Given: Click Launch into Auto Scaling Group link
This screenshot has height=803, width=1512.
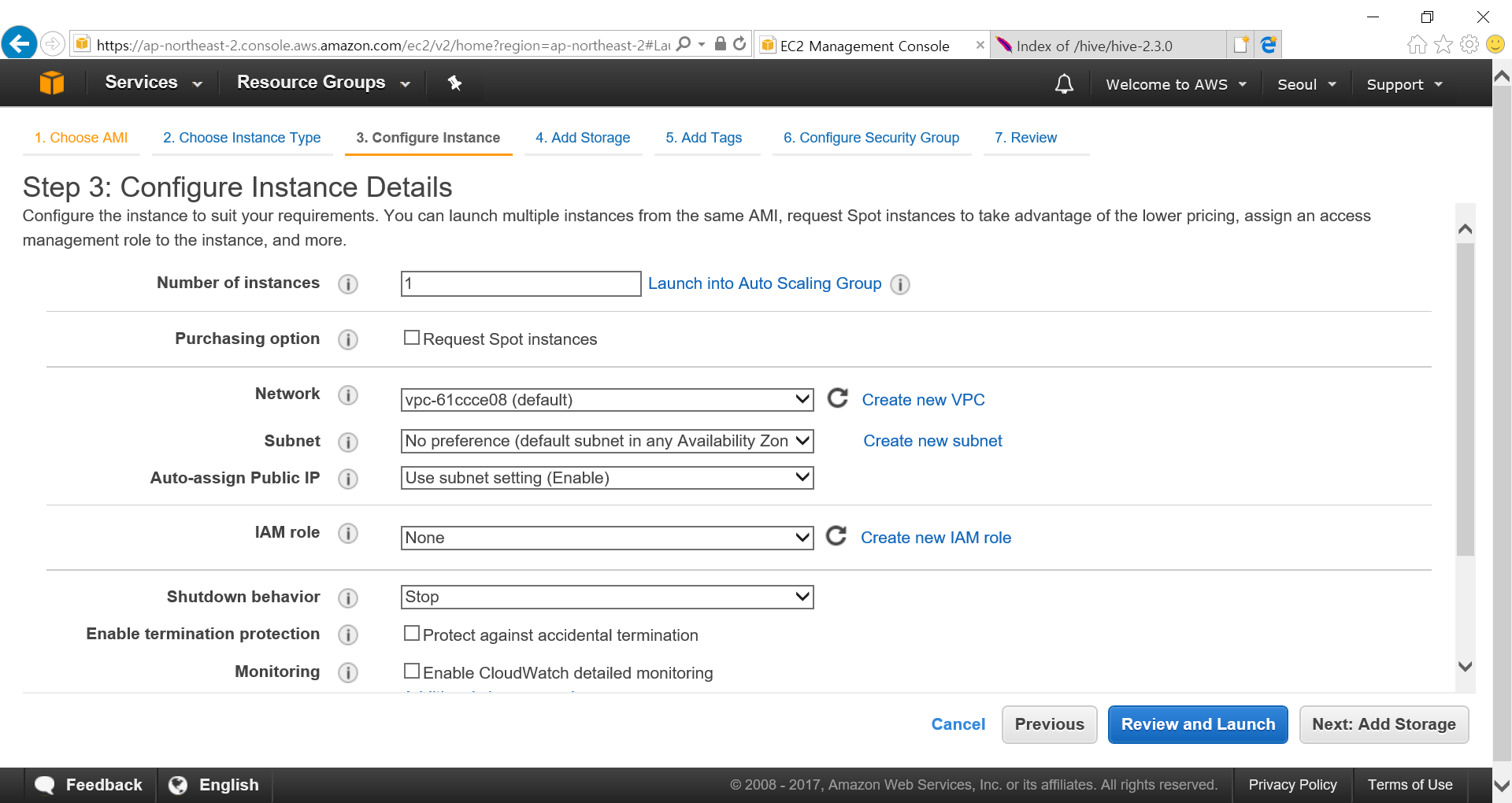Looking at the screenshot, I should coord(765,283).
